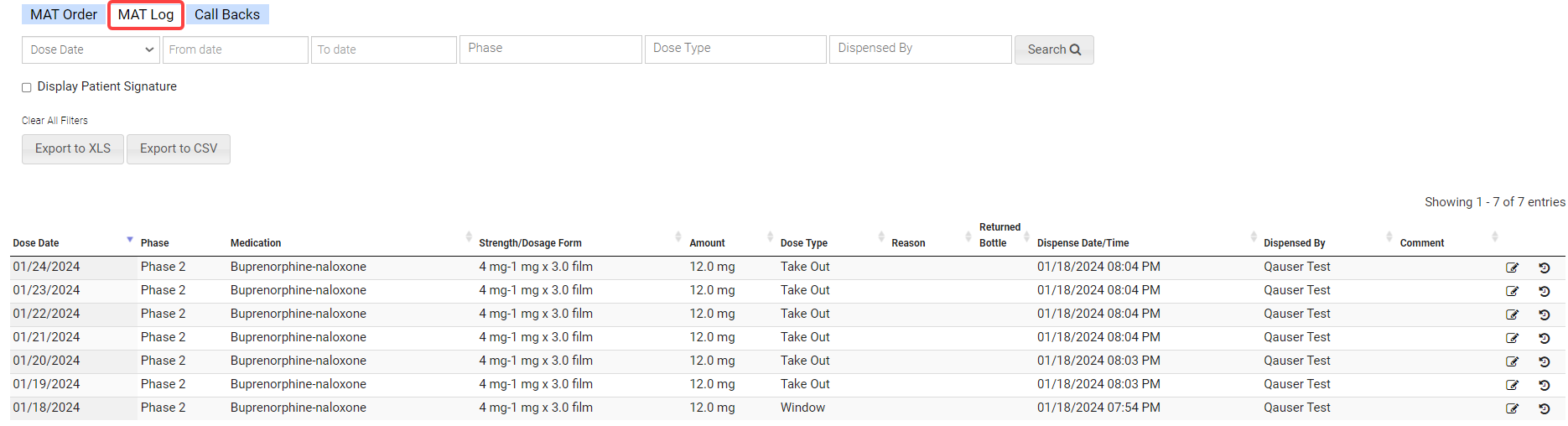This screenshot has height=426, width=1568.
Task: Click Qauser Test in 01/22/2024 row
Action: pyautogui.click(x=1297, y=314)
